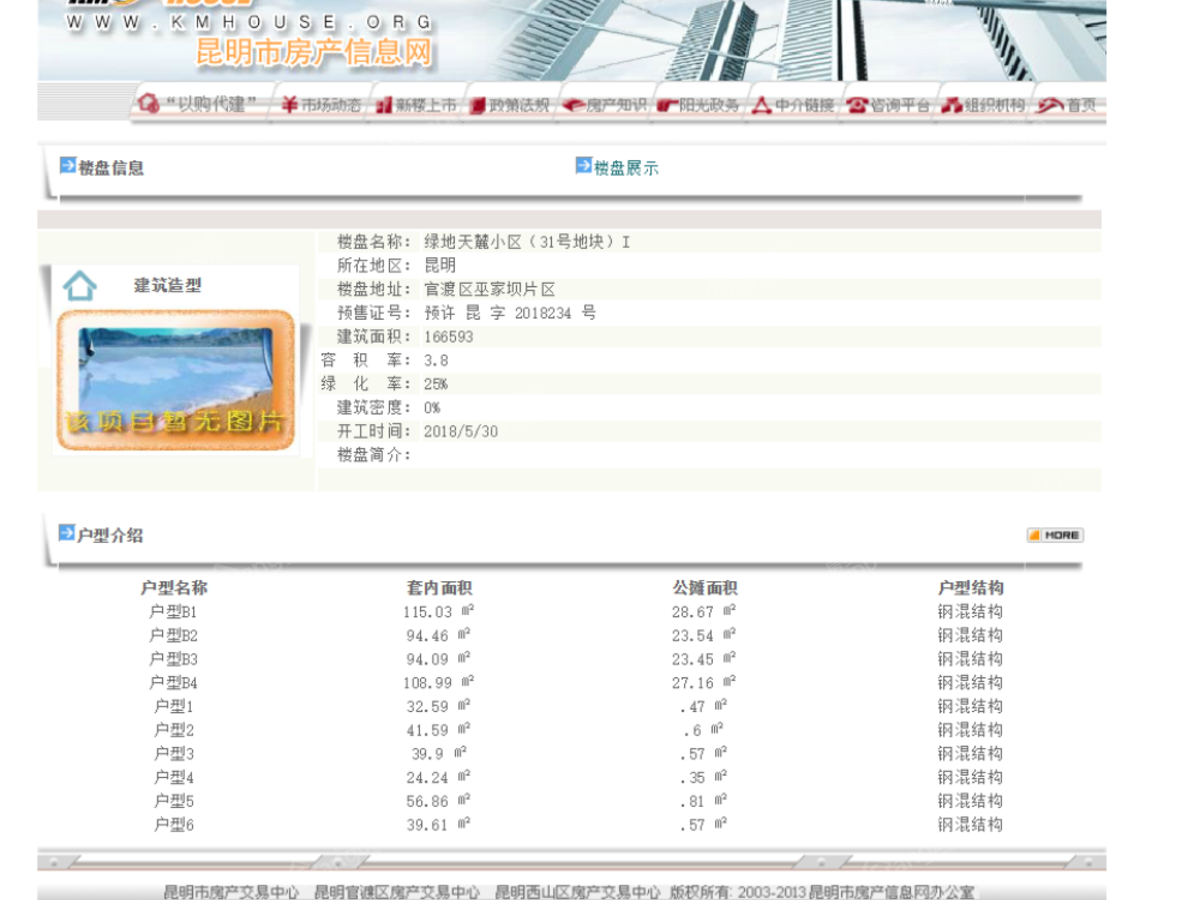Open the 楼盘信息 section link
The width and height of the screenshot is (1200, 900).
tap(111, 168)
